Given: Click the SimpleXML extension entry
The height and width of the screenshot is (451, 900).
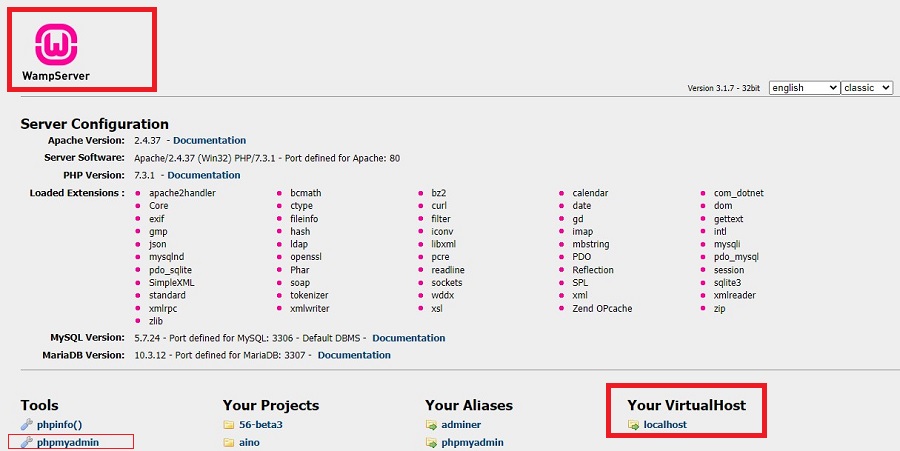Looking at the screenshot, I should pos(172,282).
